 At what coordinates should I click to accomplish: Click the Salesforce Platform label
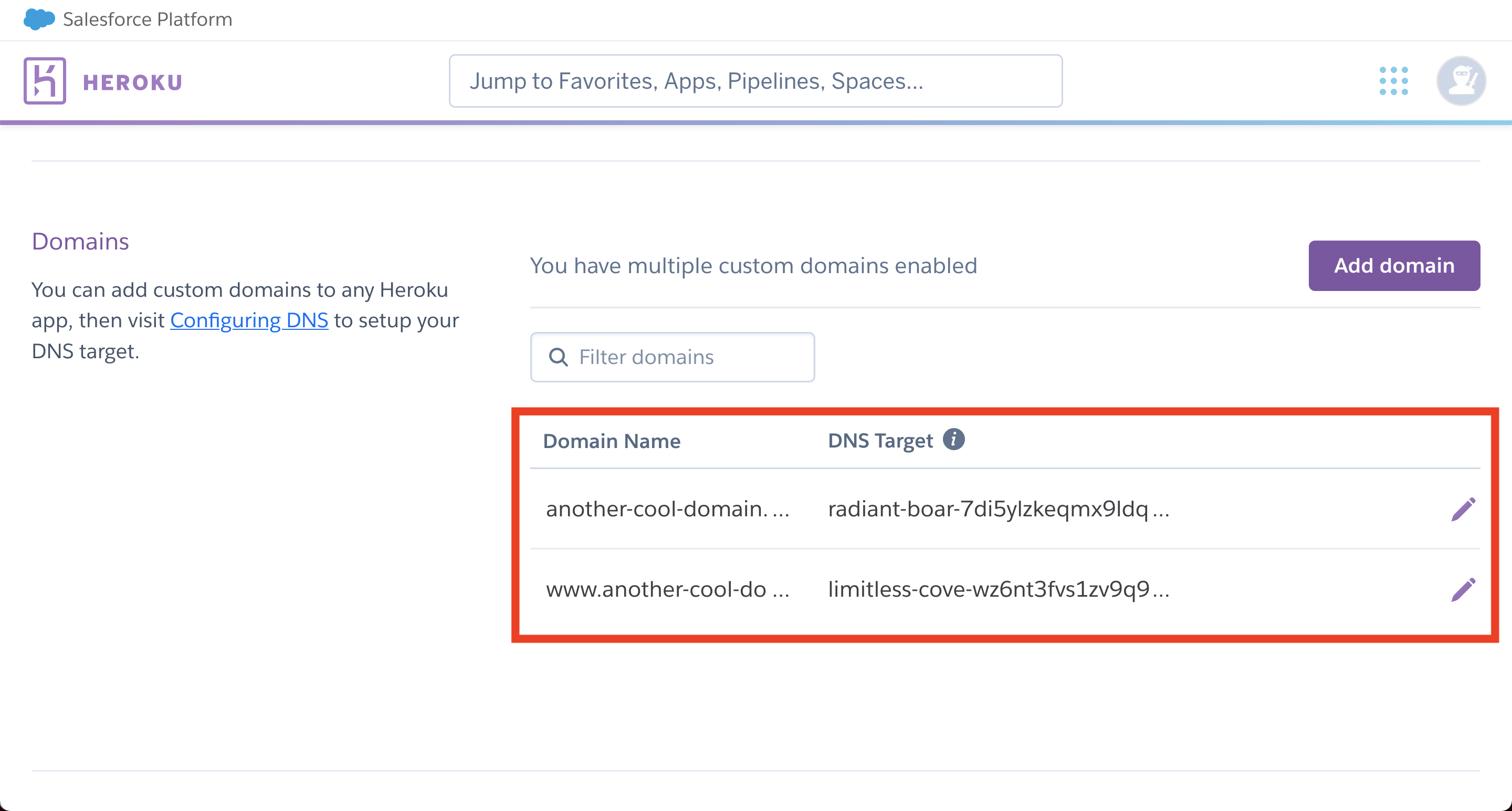(x=148, y=19)
